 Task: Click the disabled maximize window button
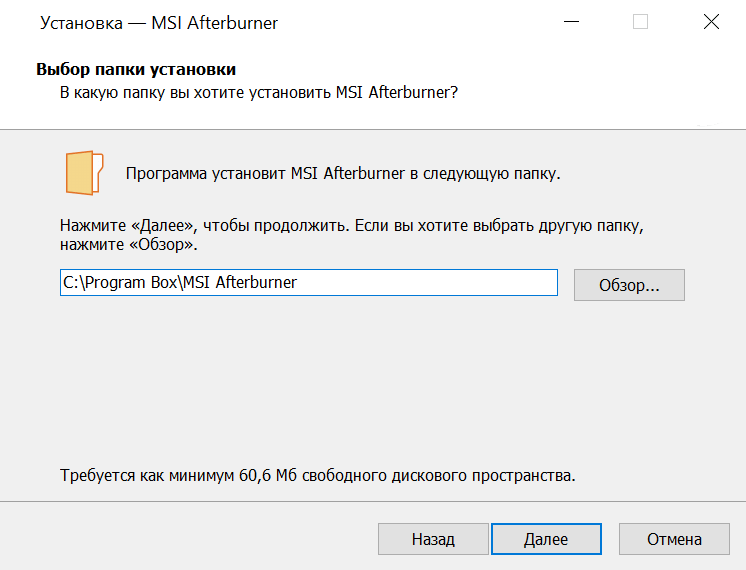640,22
